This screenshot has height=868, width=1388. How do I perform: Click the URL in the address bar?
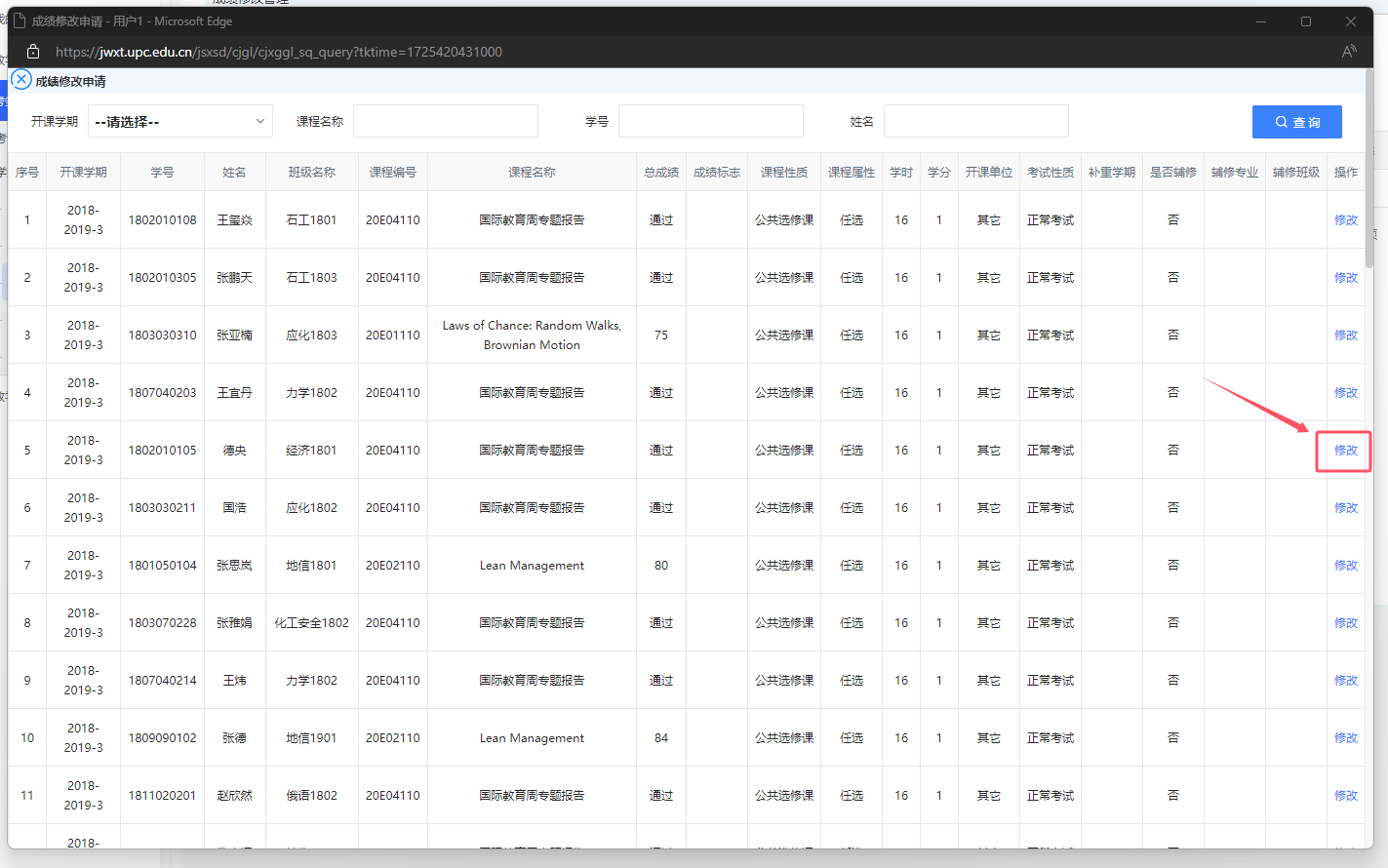coord(279,52)
